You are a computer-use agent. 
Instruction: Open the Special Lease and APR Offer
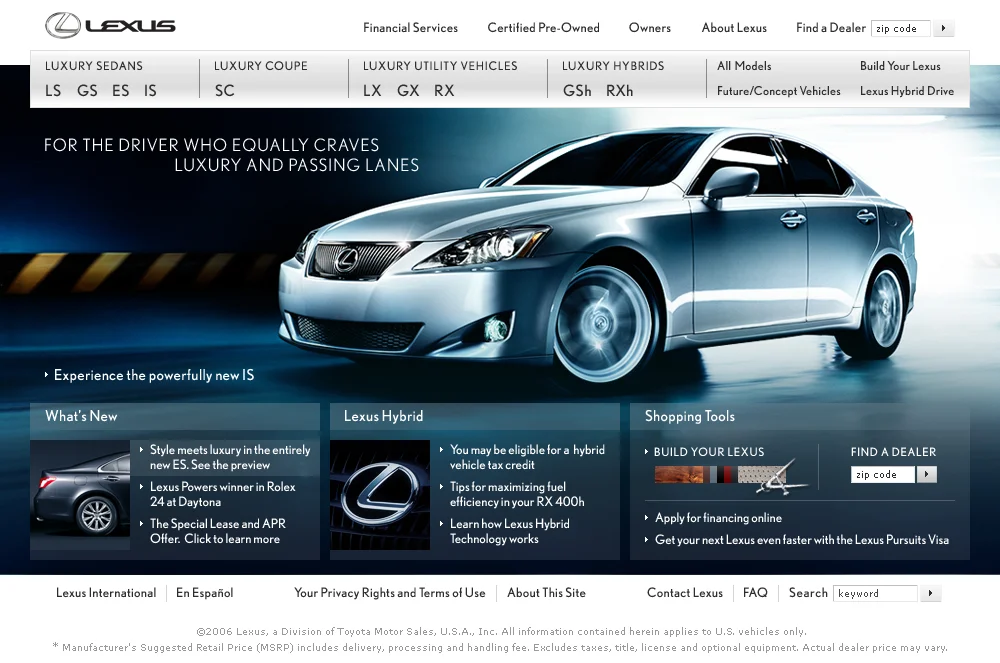tap(217, 531)
